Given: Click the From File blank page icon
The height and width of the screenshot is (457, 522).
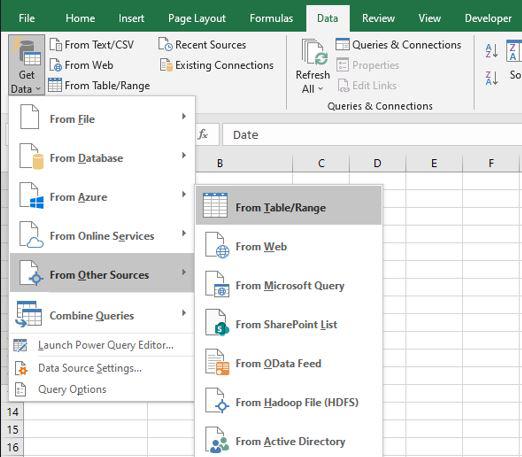Looking at the screenshot, I should [x=29, y=117].
